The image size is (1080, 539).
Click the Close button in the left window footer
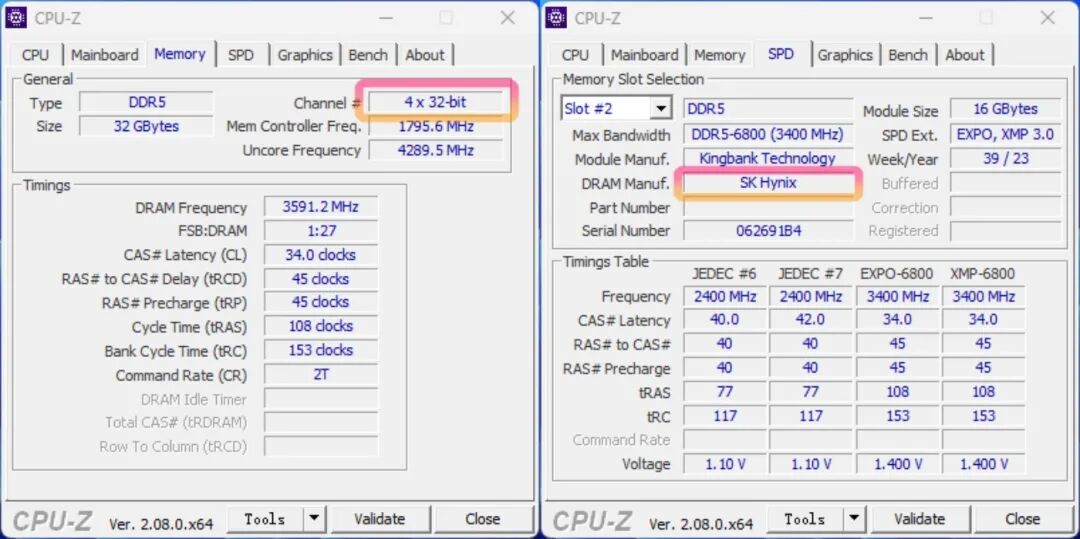tap(483, 519)
